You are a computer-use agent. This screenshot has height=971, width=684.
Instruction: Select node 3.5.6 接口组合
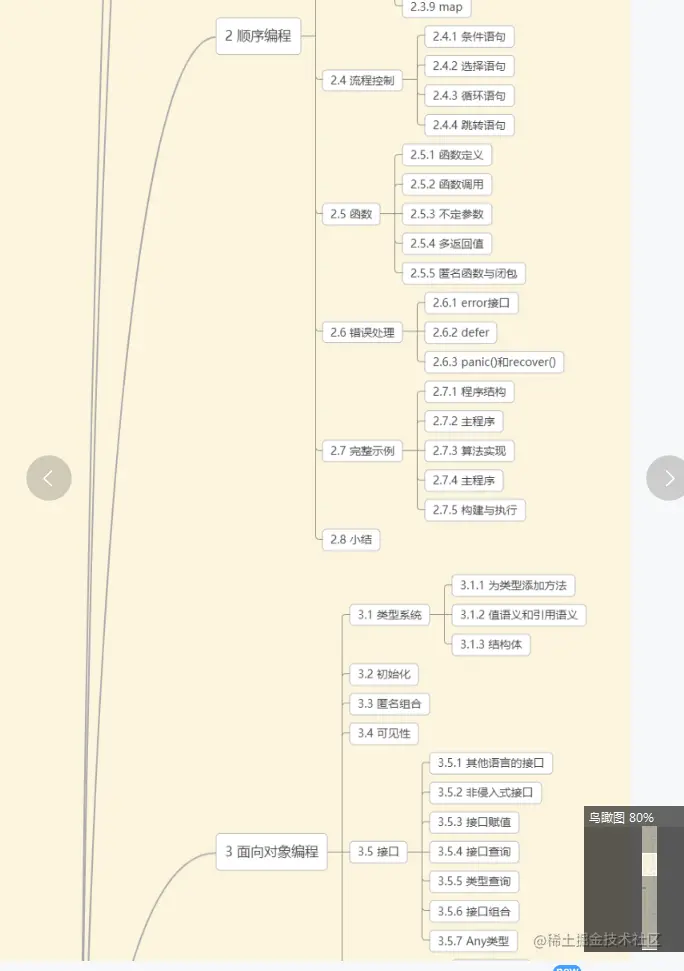click(x=474, y=912)
